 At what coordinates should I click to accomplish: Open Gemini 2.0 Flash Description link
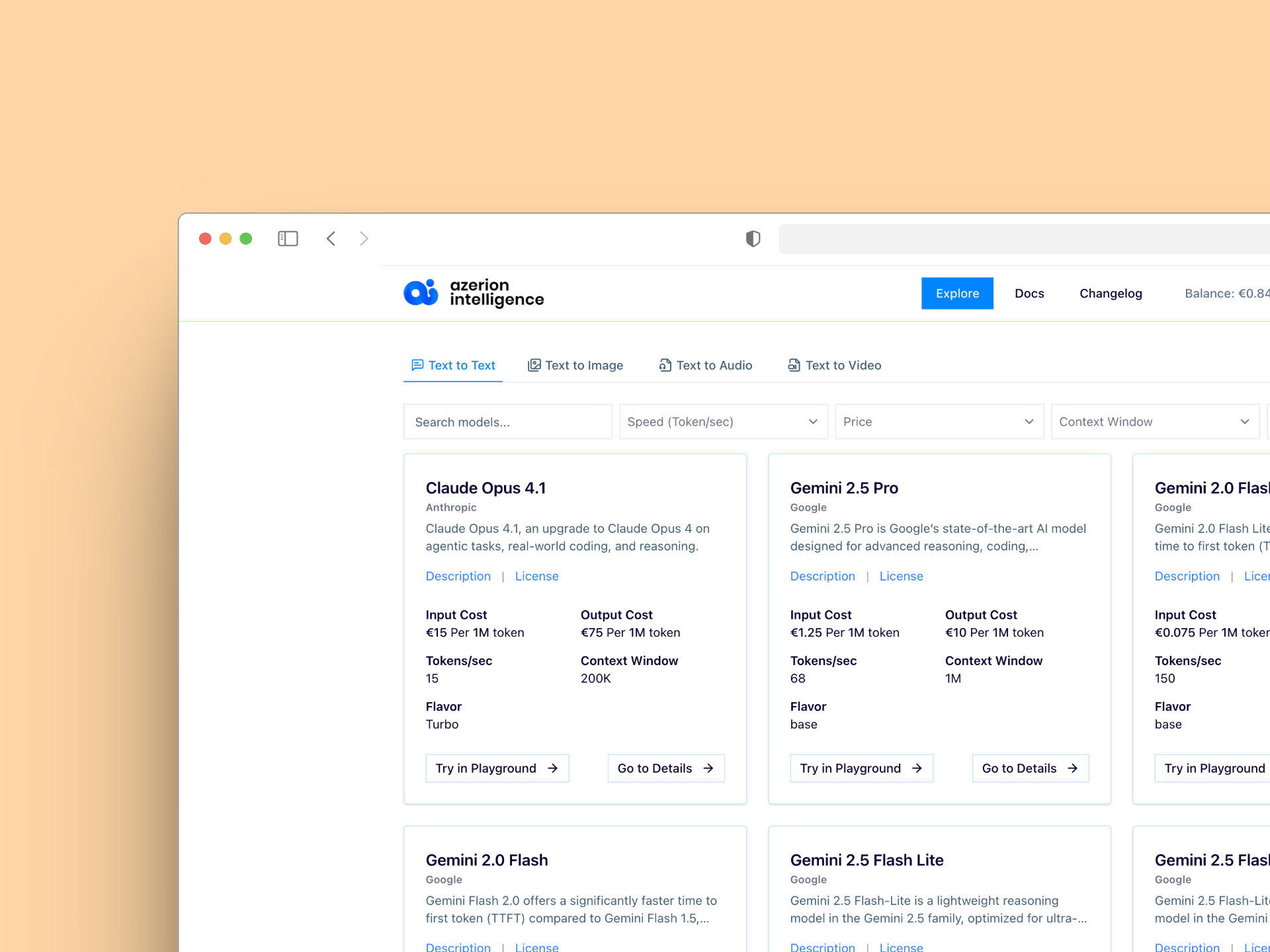(x=458, y=947)
